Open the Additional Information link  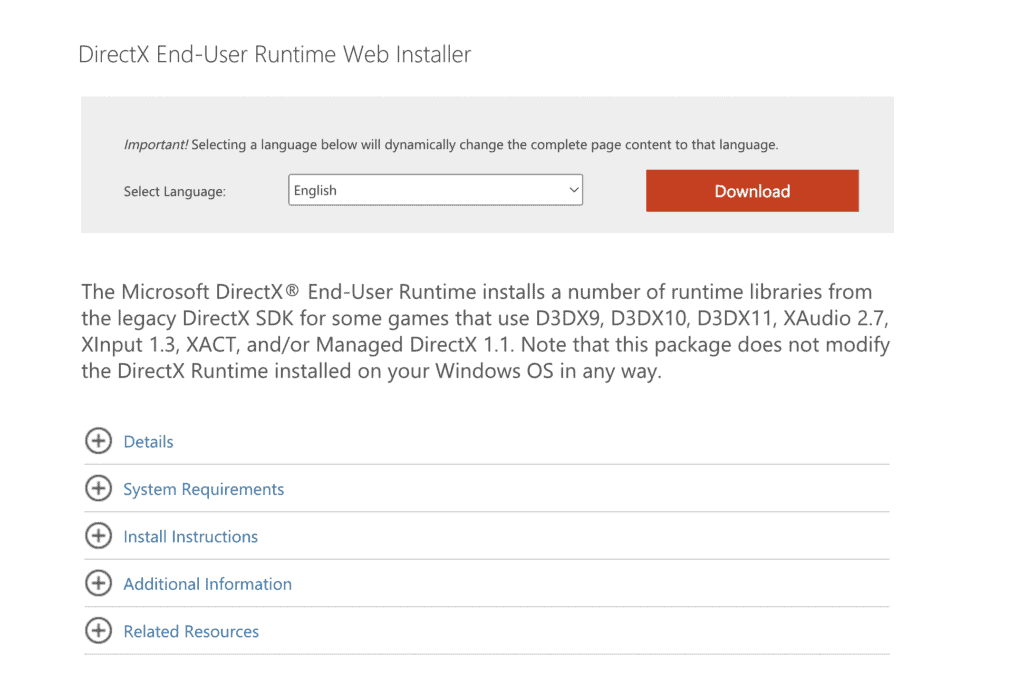[208, 584]
